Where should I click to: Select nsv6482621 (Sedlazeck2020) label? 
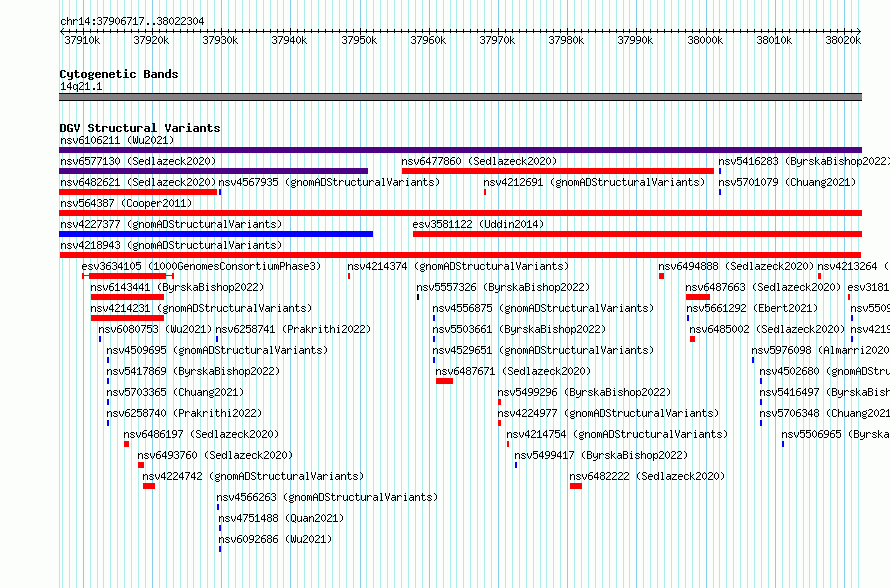[138, 182]
